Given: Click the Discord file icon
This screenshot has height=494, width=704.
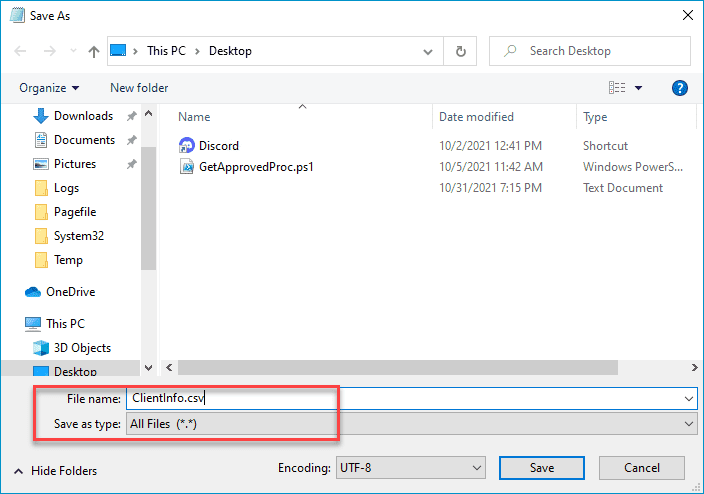Looking at the screenshot, I should pos(186,146).
